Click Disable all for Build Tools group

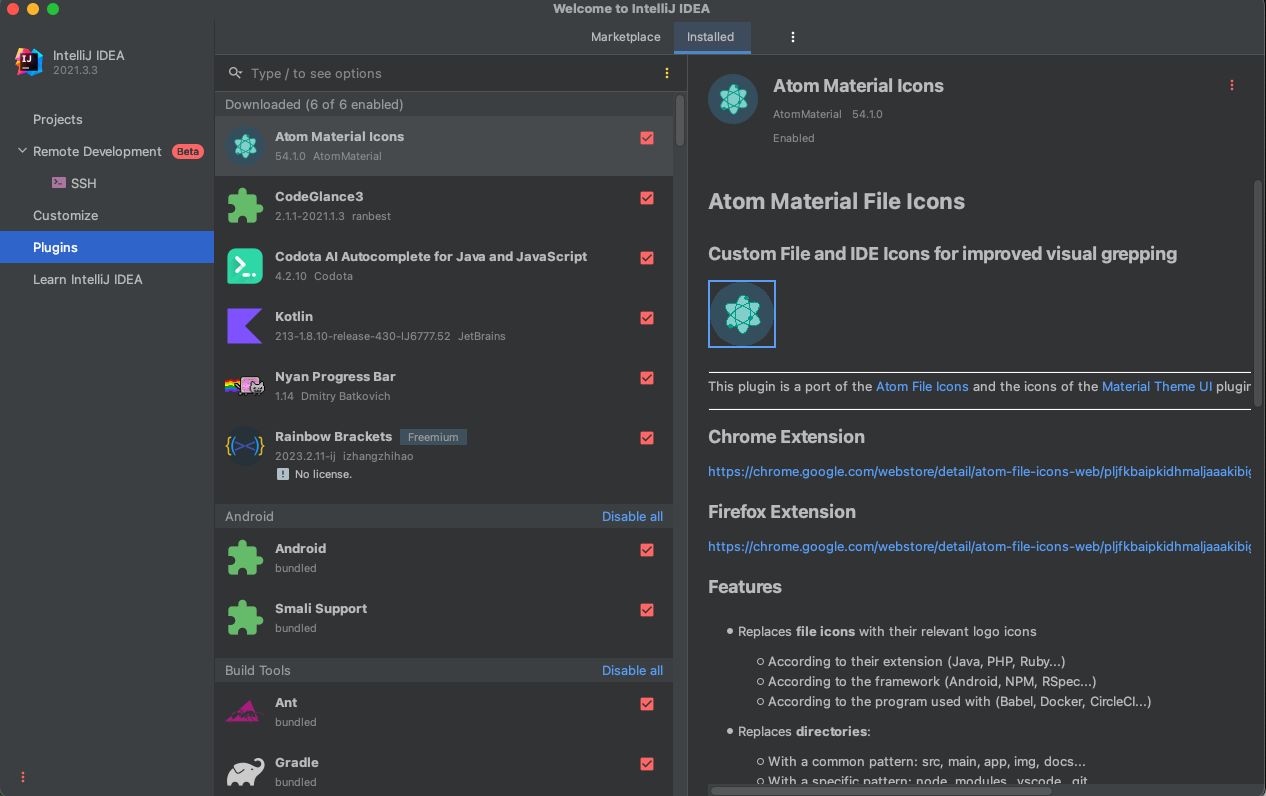632,670
